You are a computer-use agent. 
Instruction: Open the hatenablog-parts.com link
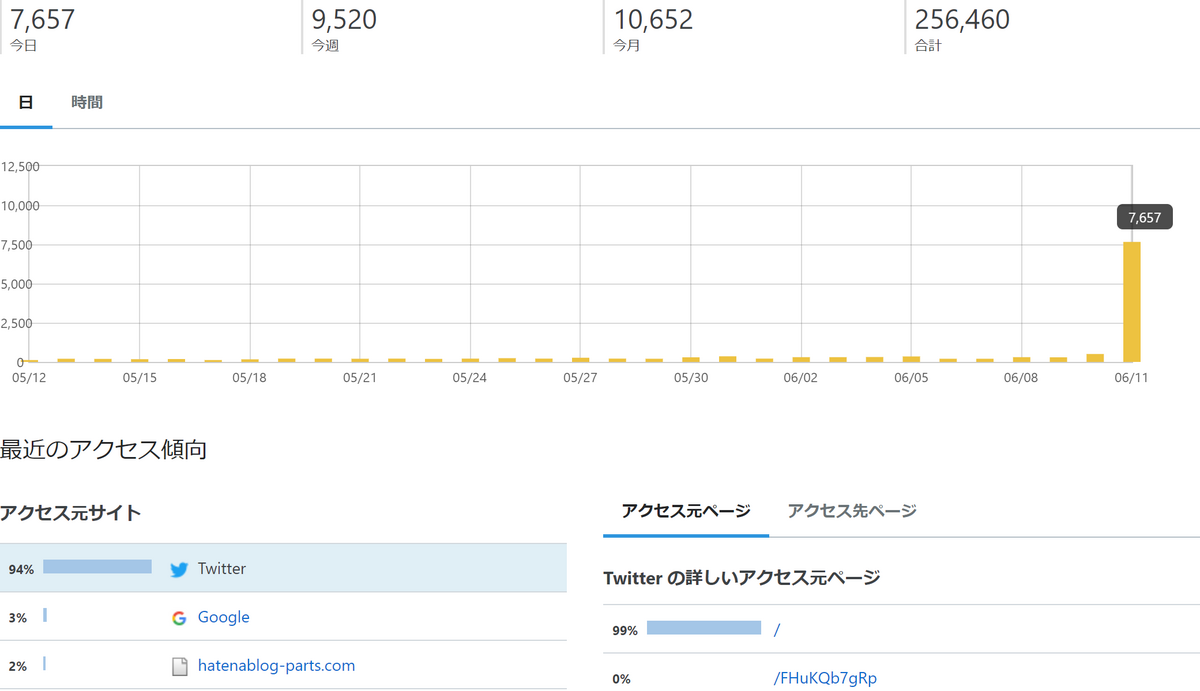(276, 665)
